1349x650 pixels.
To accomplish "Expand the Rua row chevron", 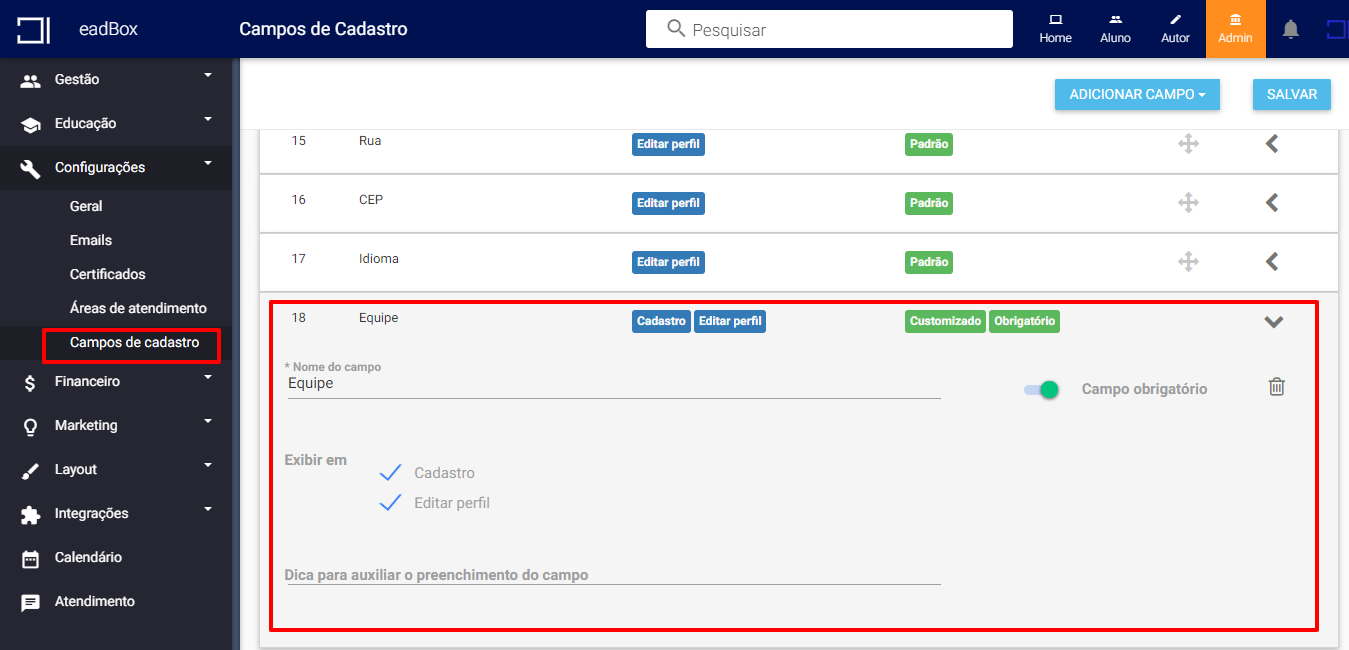I will [1272, 144].
